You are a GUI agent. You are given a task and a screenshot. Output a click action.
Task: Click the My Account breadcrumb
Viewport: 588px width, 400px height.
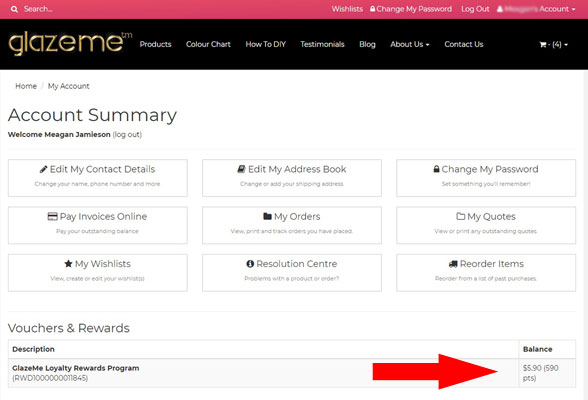coord(69,86)
